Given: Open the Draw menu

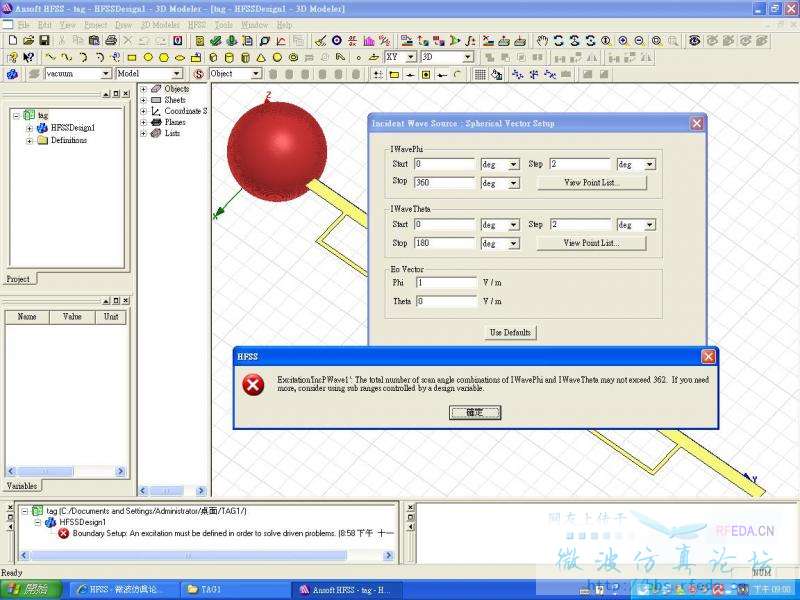Looking at the screenshot, I should coord(123,24).
